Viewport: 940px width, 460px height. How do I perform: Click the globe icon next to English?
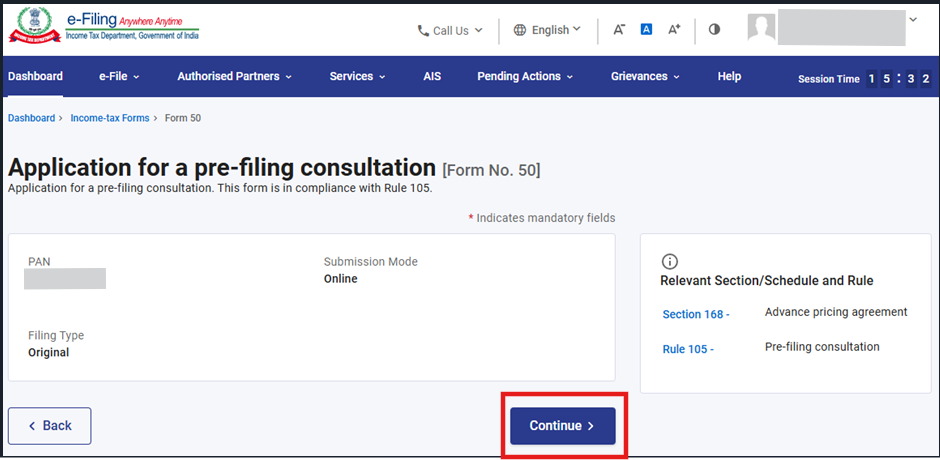520,30
